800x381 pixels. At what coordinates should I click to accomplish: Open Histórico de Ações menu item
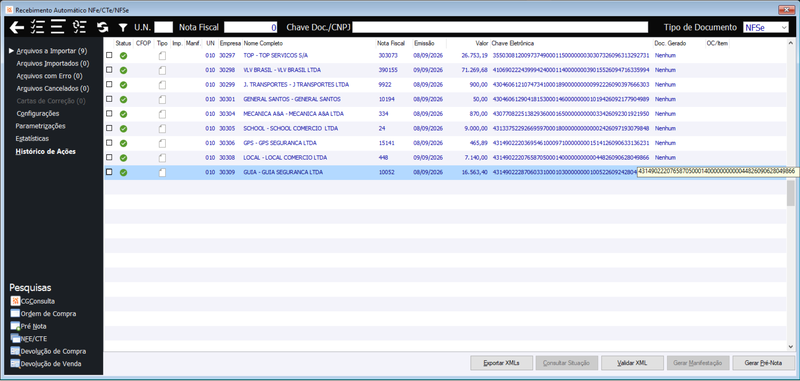tap(45, 151)
